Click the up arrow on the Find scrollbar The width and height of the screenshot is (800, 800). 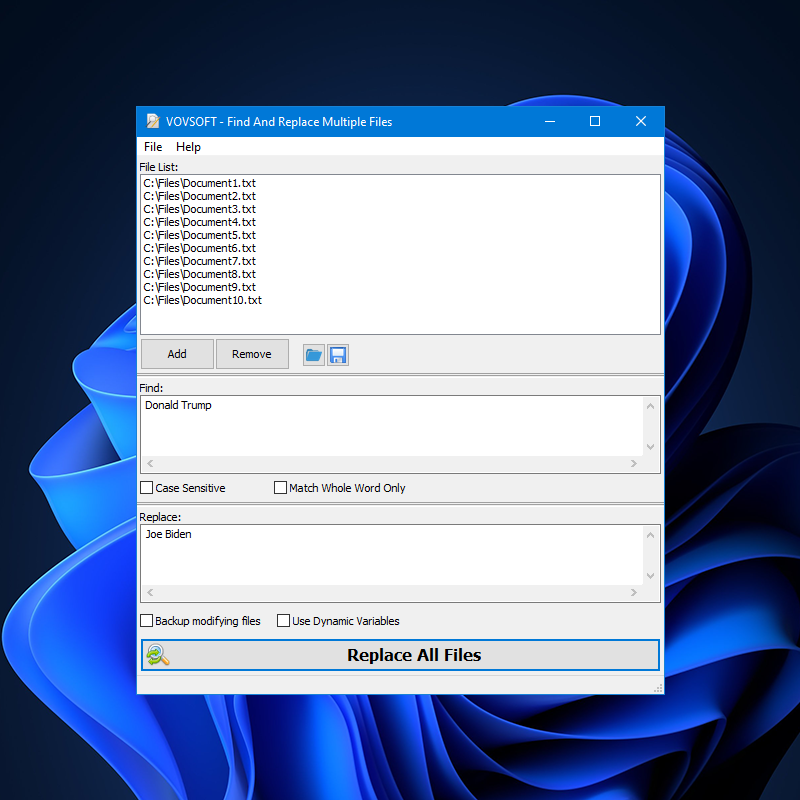coord(650,405)
